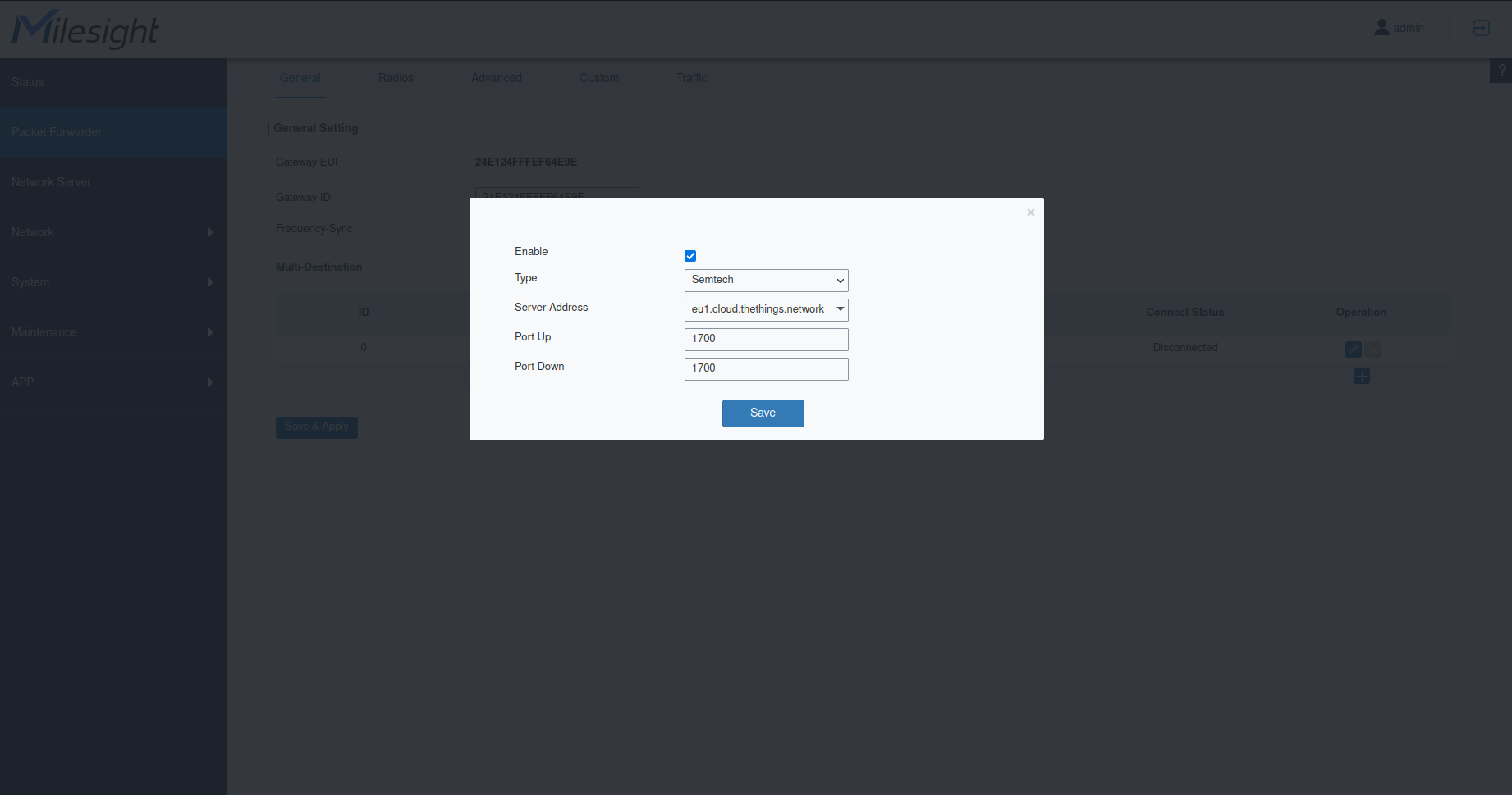Click the logout icon in header
The height and width of the screenshot is (795, 1512).
click(x=1481, y=28)
